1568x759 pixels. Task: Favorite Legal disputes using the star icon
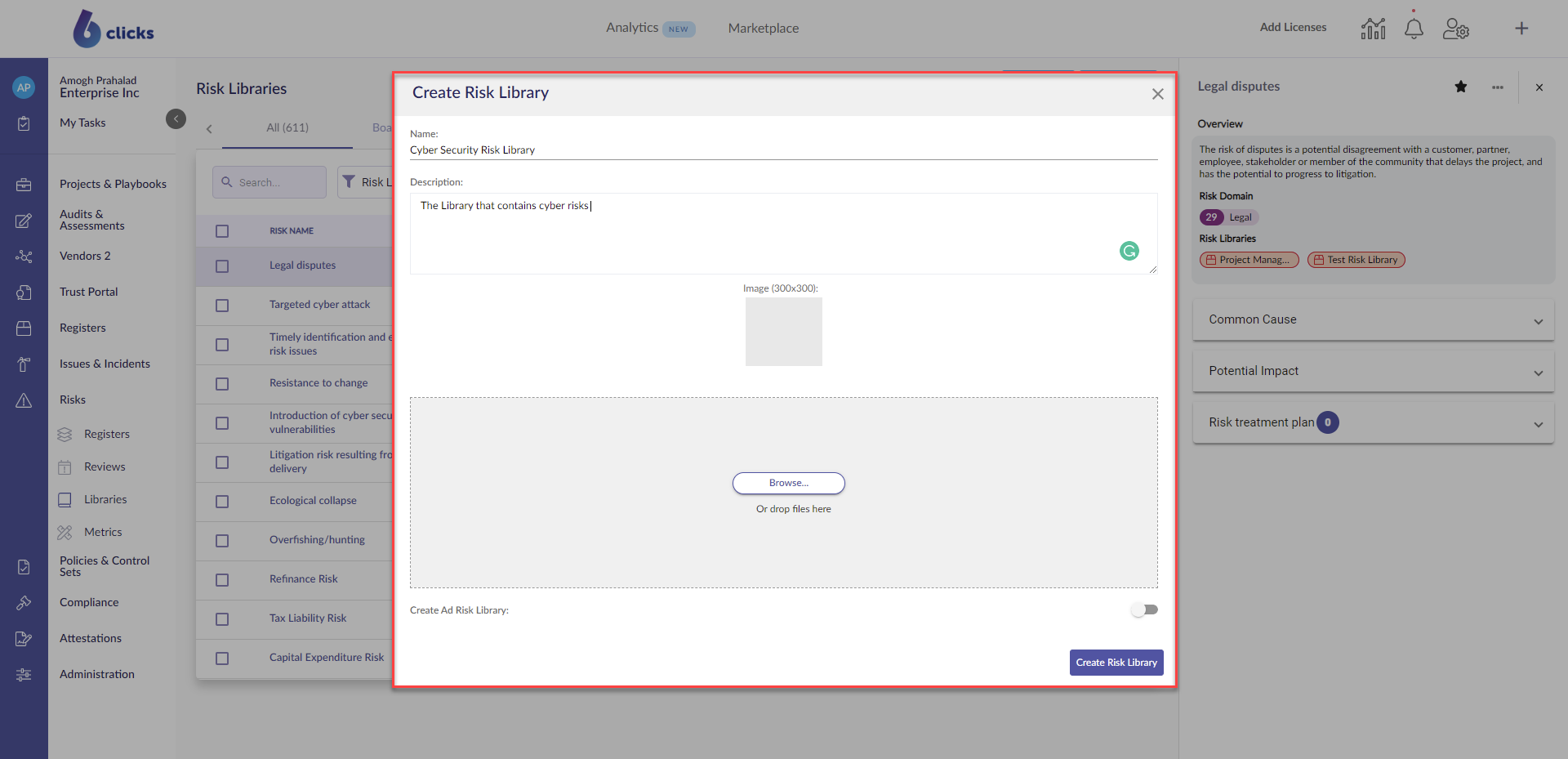pyautogui.click(x=1461, y=87)
